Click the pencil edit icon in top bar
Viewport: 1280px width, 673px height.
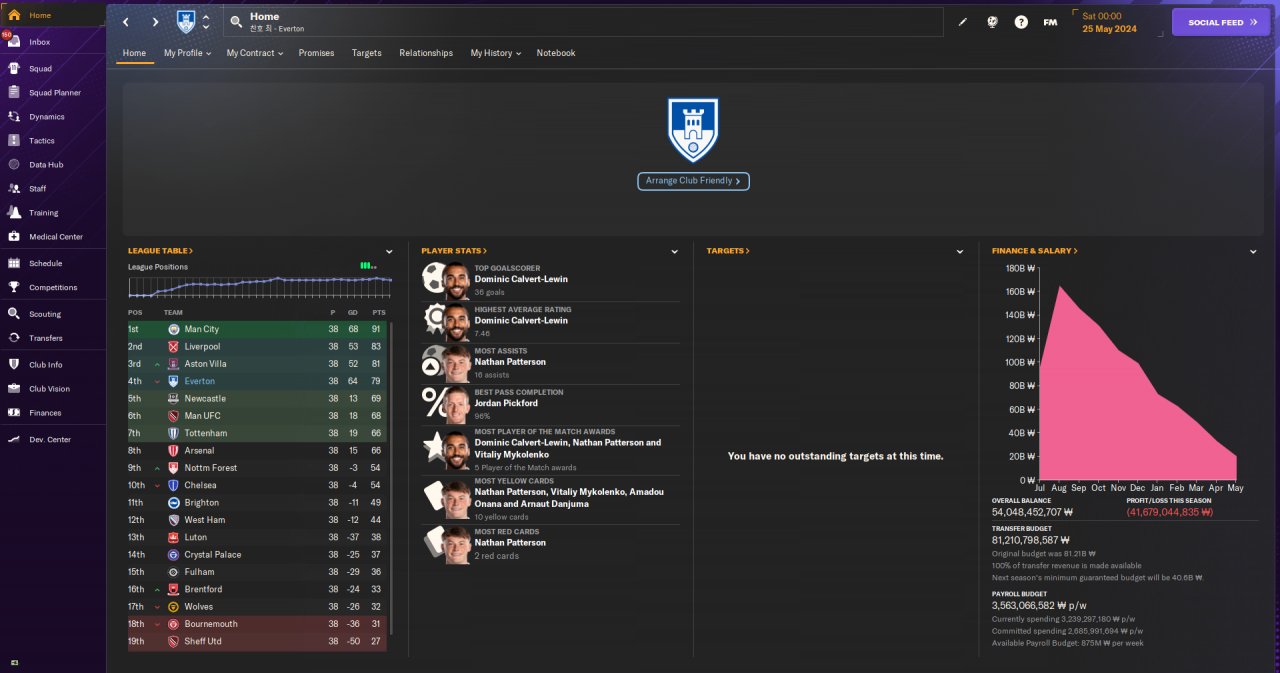963,22
